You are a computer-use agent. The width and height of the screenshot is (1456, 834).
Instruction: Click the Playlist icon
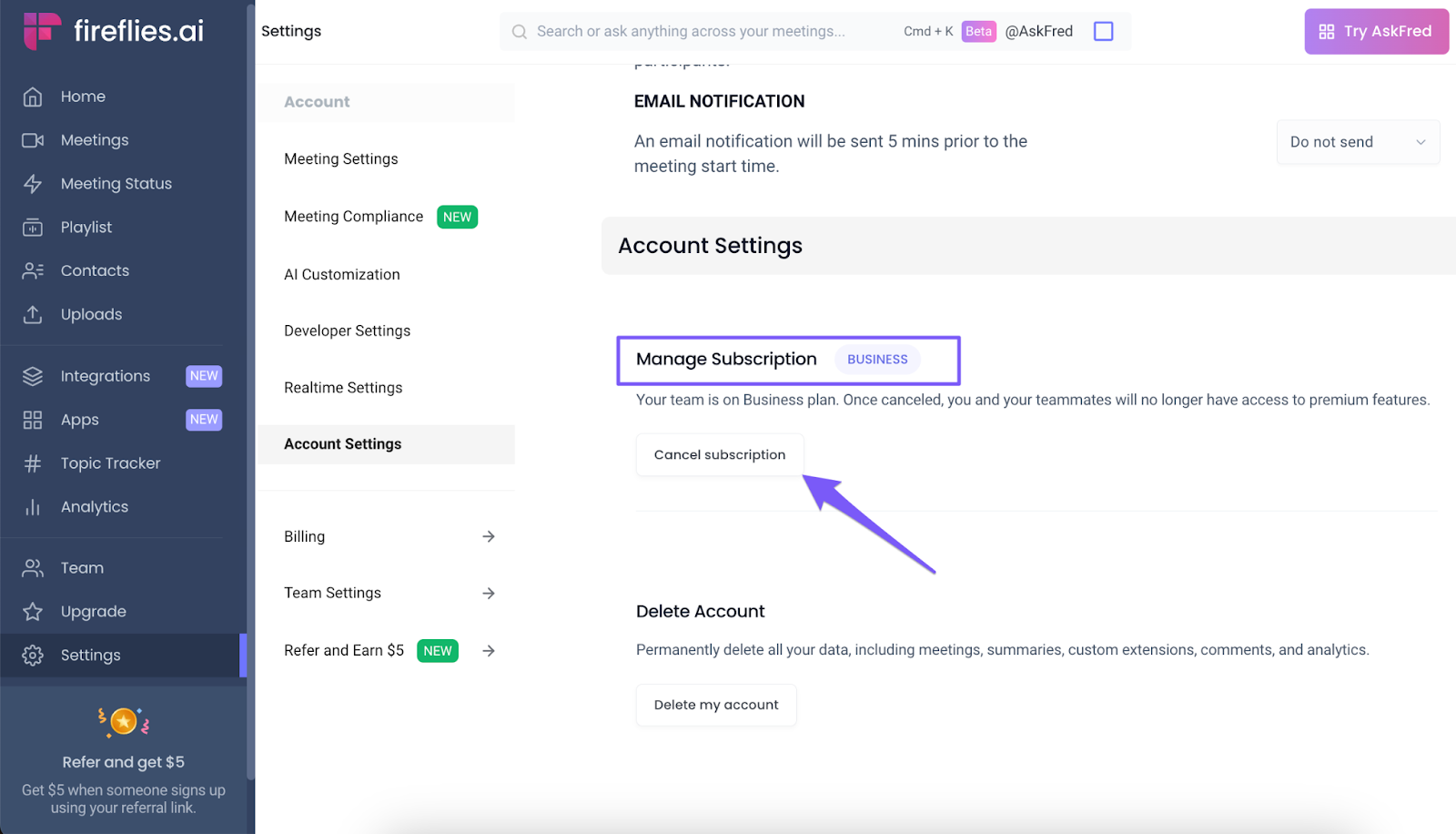(x=33, y=228)
